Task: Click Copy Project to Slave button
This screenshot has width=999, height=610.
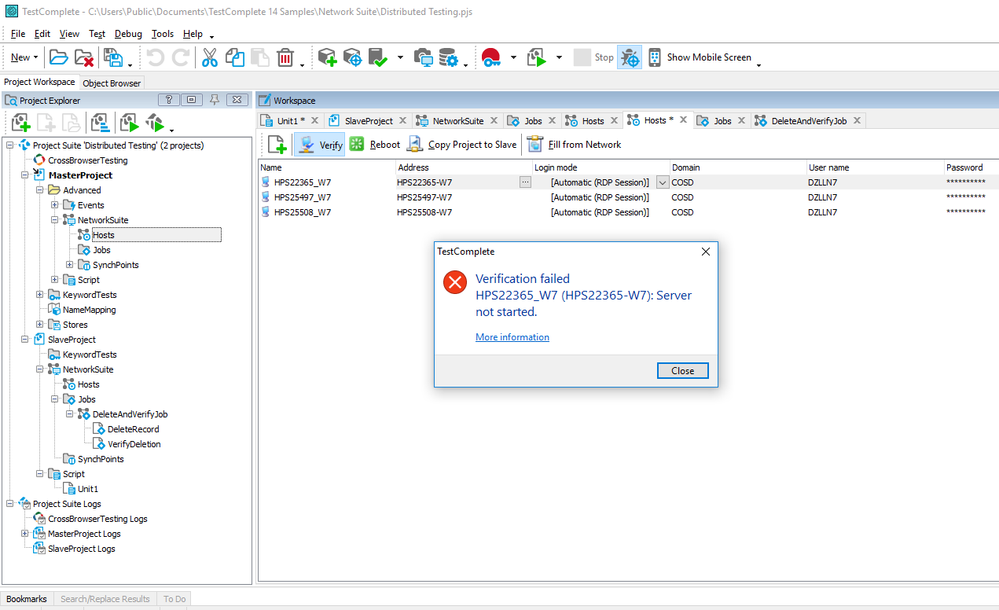Action: coord(461,145)
